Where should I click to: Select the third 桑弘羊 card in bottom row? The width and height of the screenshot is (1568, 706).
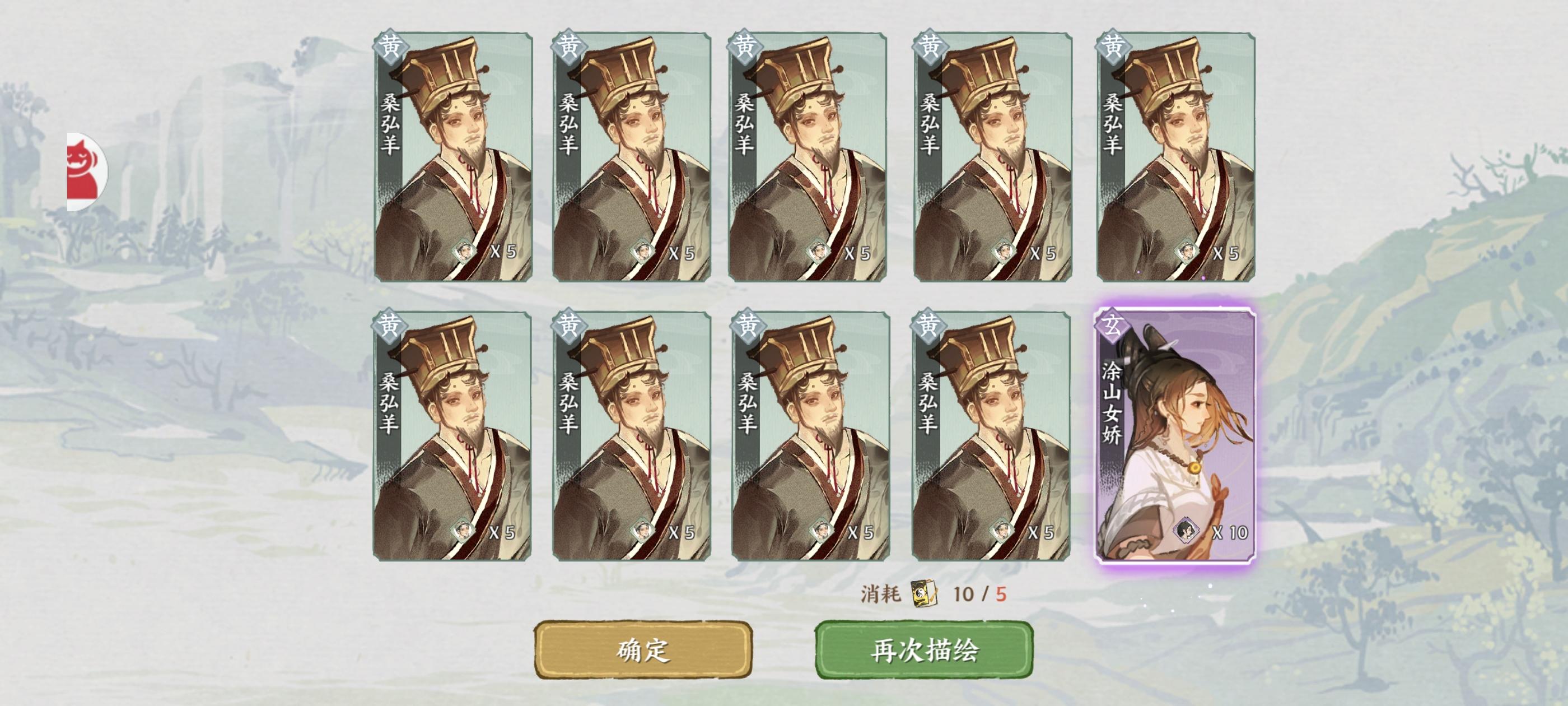point(810,436)
